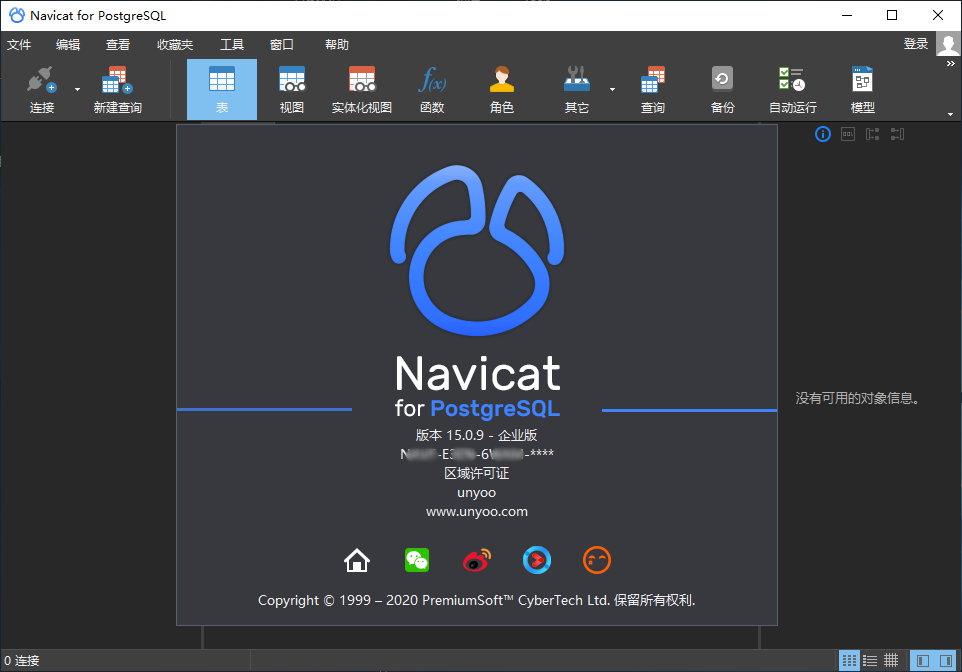Image resolution: width=962 pixels, height=672 pixels.
Task: Show the object information (i) panel
Action: pos(823,134)
